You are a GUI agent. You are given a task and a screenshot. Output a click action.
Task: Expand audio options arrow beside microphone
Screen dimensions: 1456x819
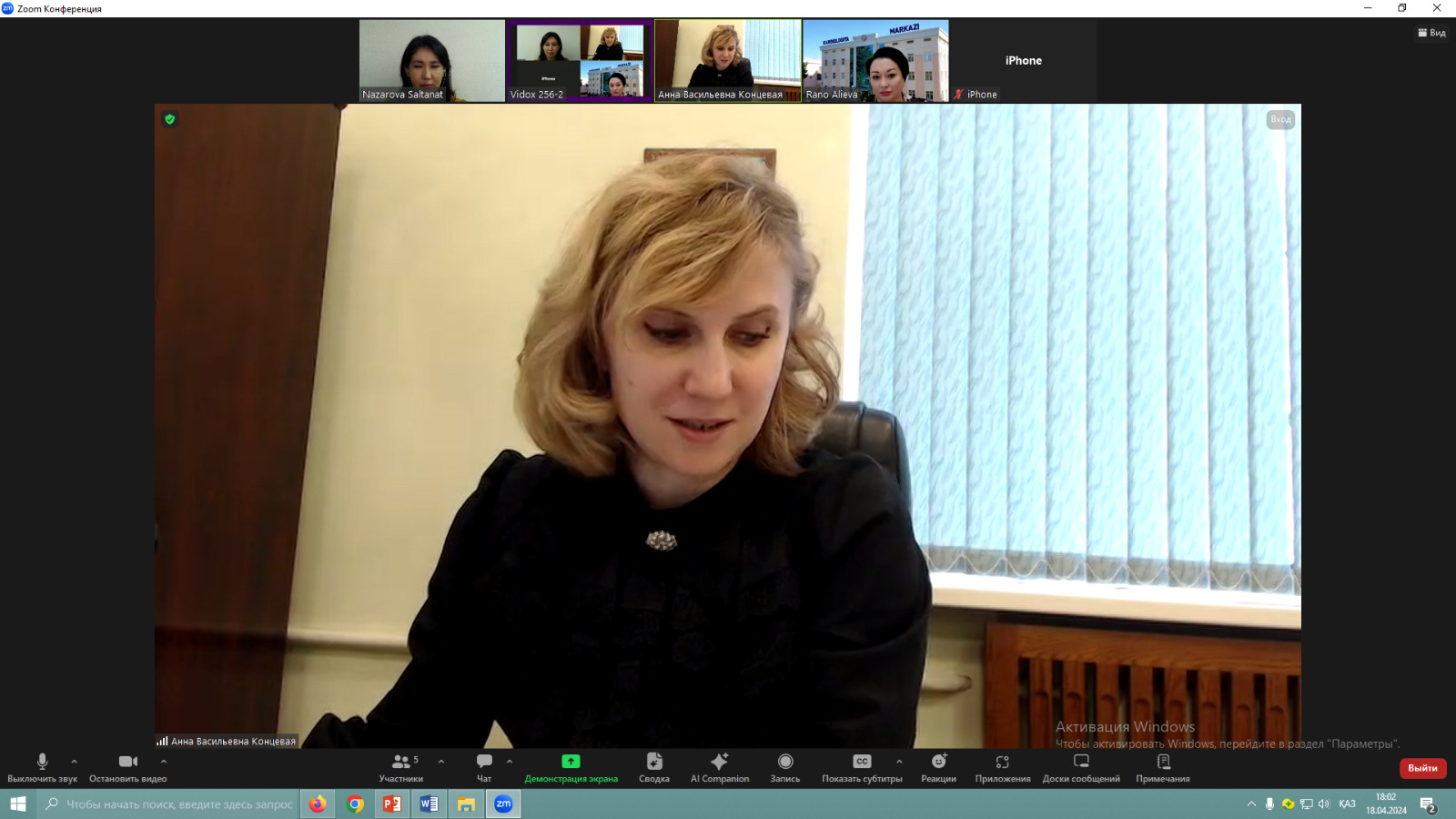(75, 762)
